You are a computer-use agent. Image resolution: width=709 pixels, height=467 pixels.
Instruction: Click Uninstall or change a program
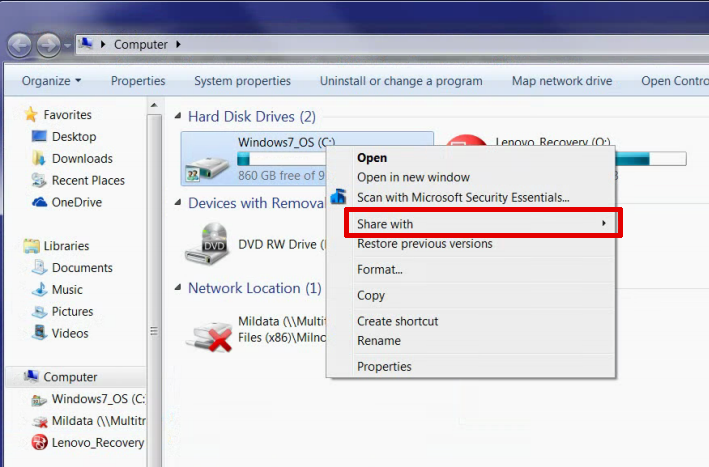[401, 81]
